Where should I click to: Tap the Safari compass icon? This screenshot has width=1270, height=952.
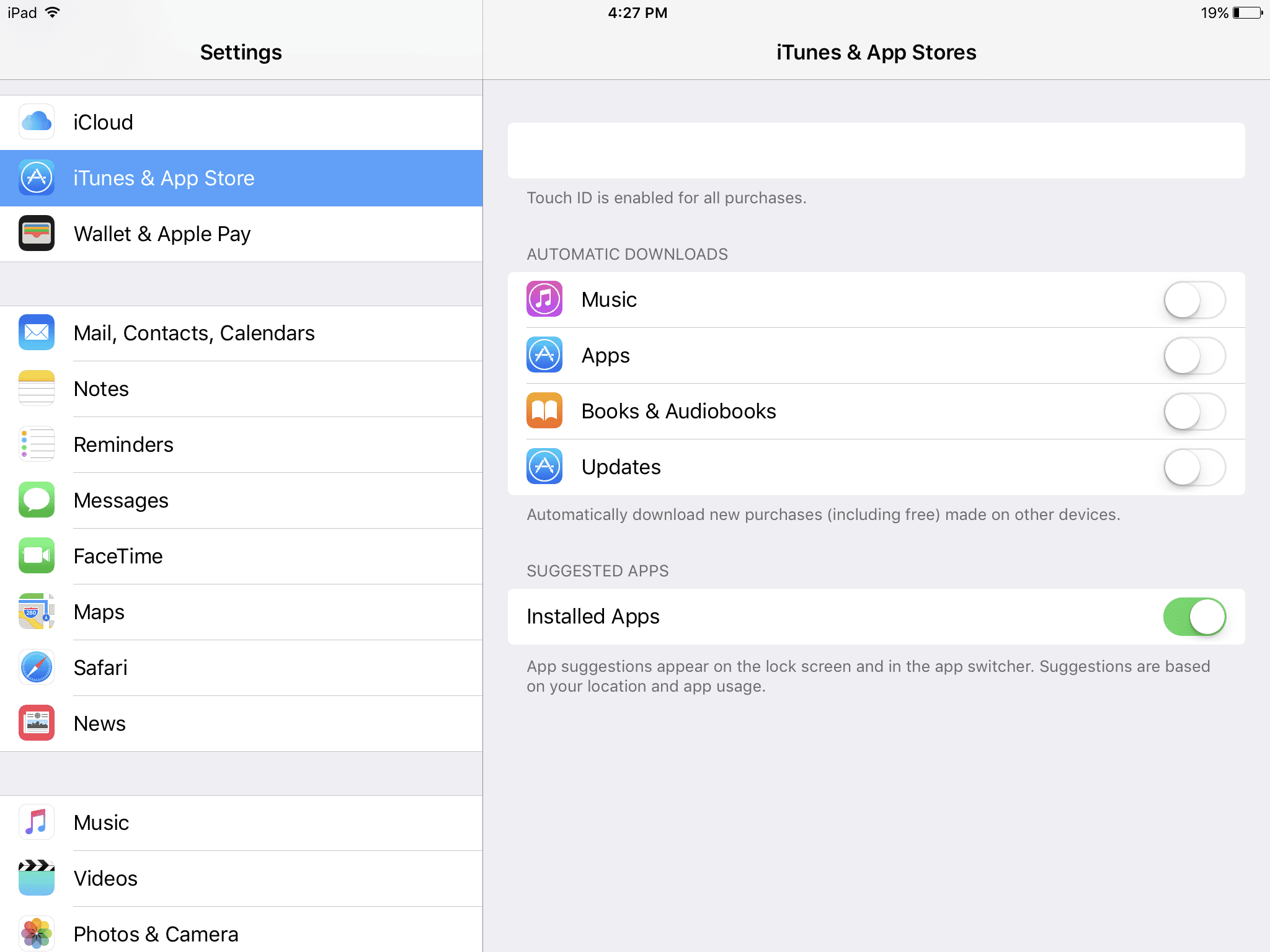click(x=37, y=668)
